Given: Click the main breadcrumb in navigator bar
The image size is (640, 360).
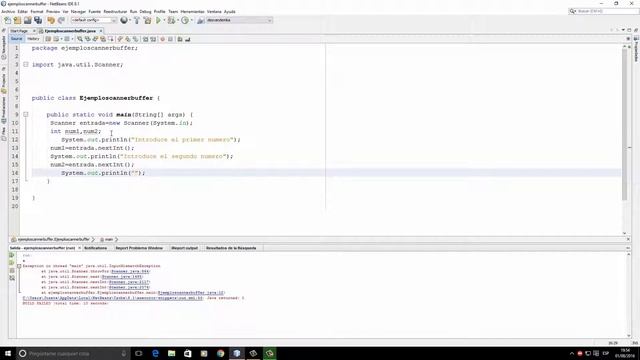Looking at the screenshot, I should tap(109, 240).
